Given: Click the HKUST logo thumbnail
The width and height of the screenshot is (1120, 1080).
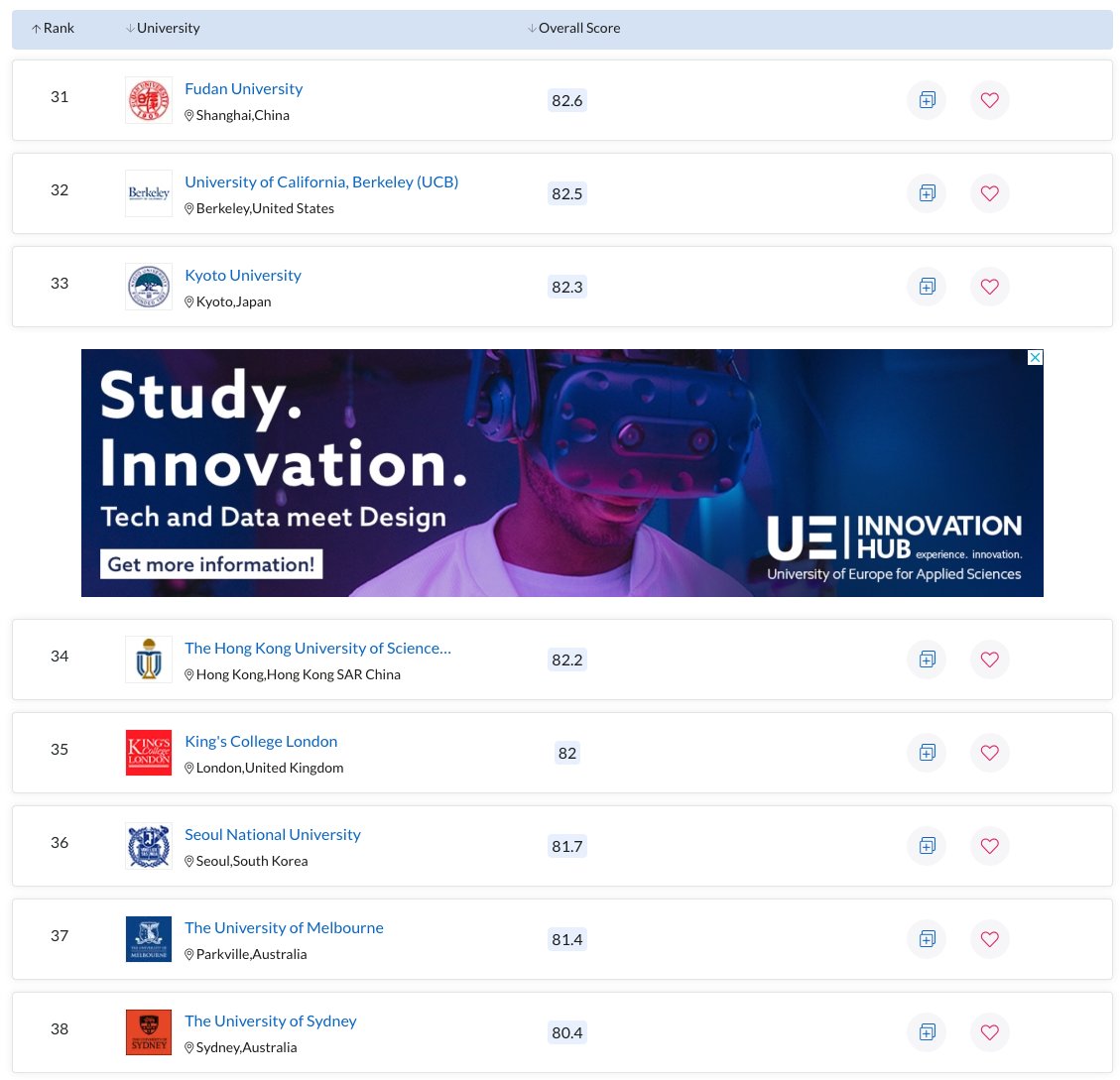Looking at the screenshot, I should (149, 660).
